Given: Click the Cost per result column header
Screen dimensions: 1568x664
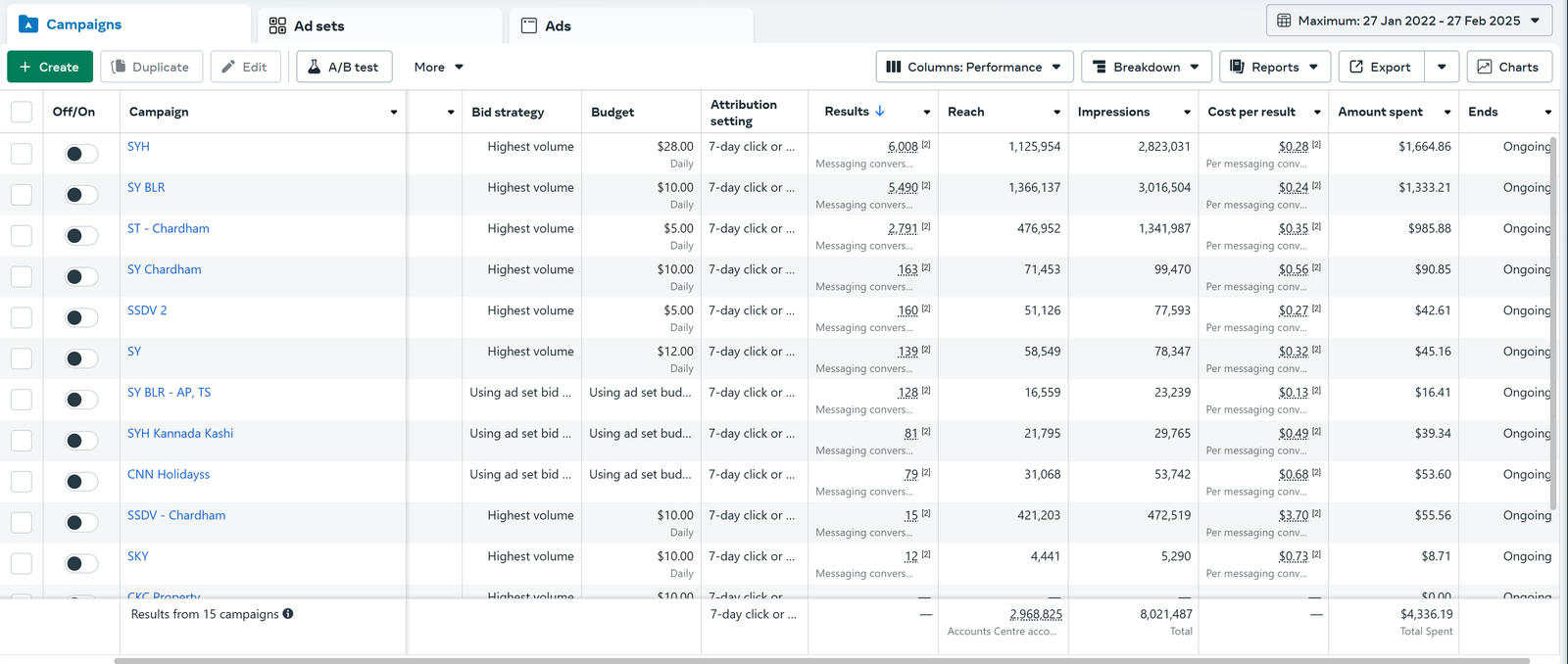Looking at the screenshot, I should [1251, 112].
